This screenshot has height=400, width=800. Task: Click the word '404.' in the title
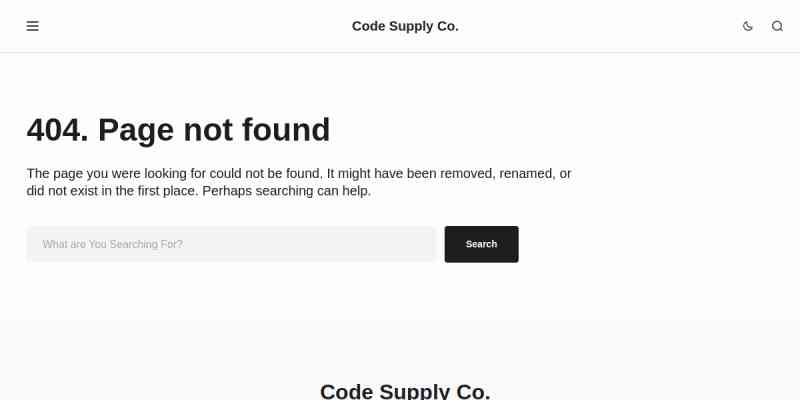click(x=58, y=130)
